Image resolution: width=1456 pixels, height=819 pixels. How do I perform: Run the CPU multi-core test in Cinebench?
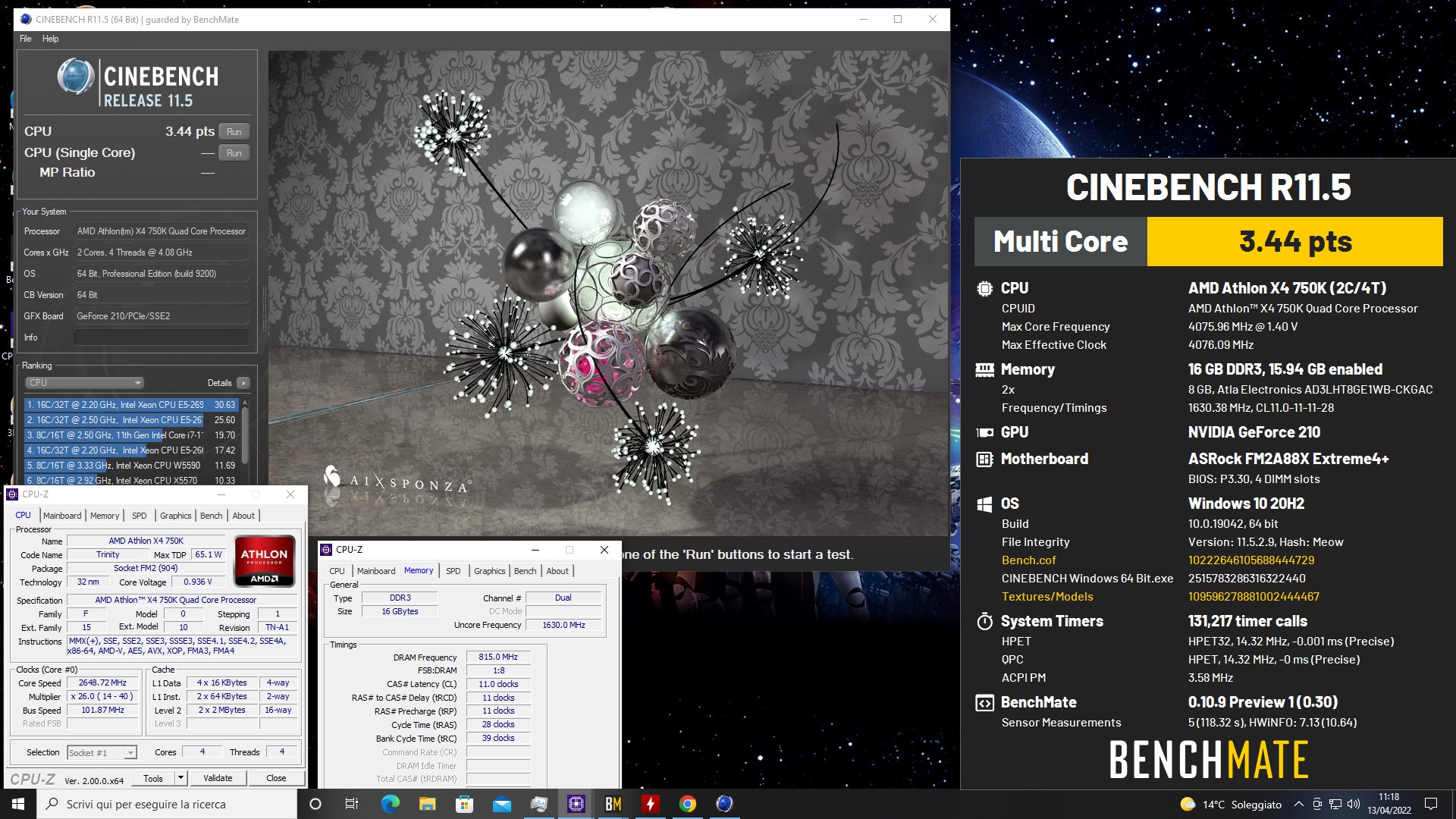[234, 132]
